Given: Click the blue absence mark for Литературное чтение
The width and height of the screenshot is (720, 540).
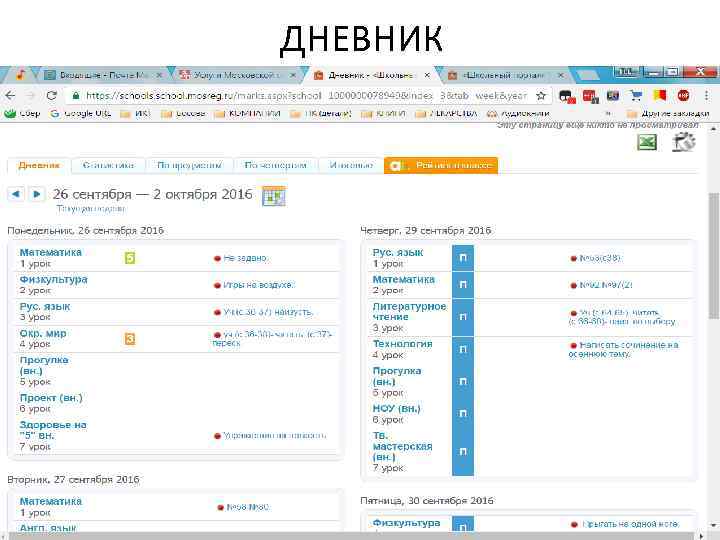Looking at the screenshot, I should pyautogui.click(x=463, y=317).
